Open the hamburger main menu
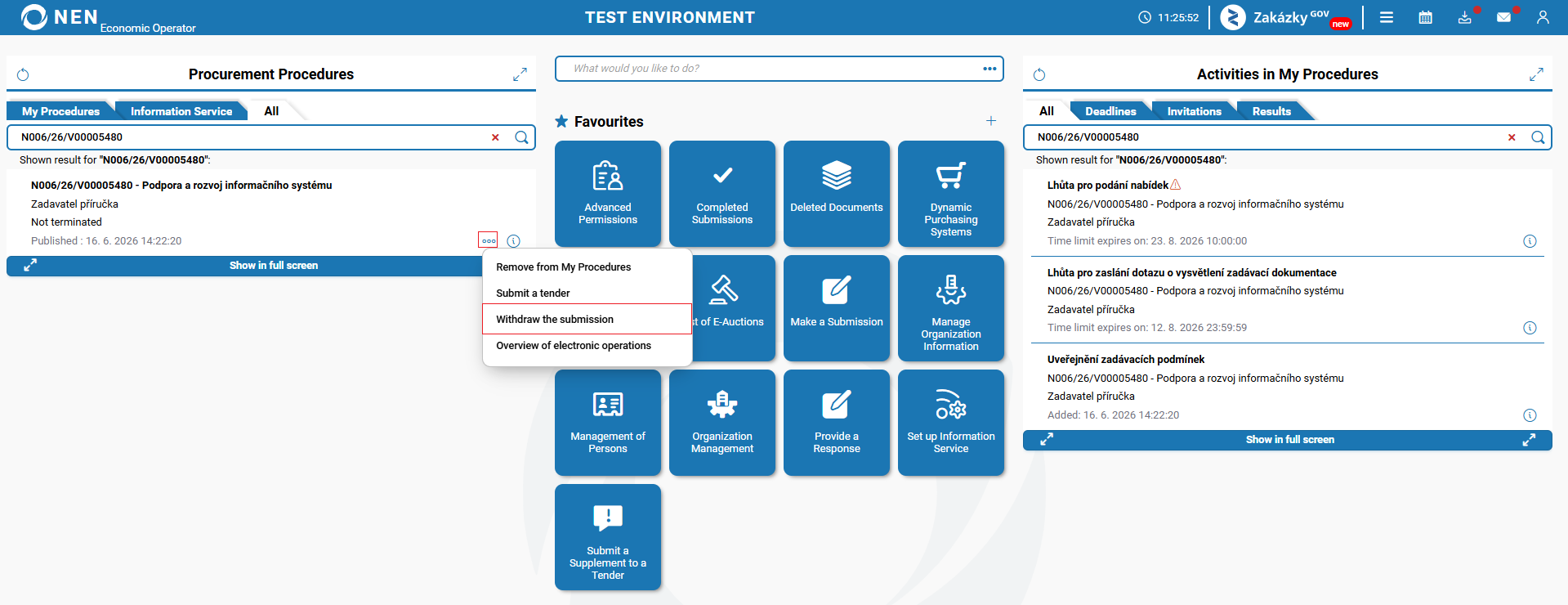This screenshot has height=605, width=1568. point(1387,17)
